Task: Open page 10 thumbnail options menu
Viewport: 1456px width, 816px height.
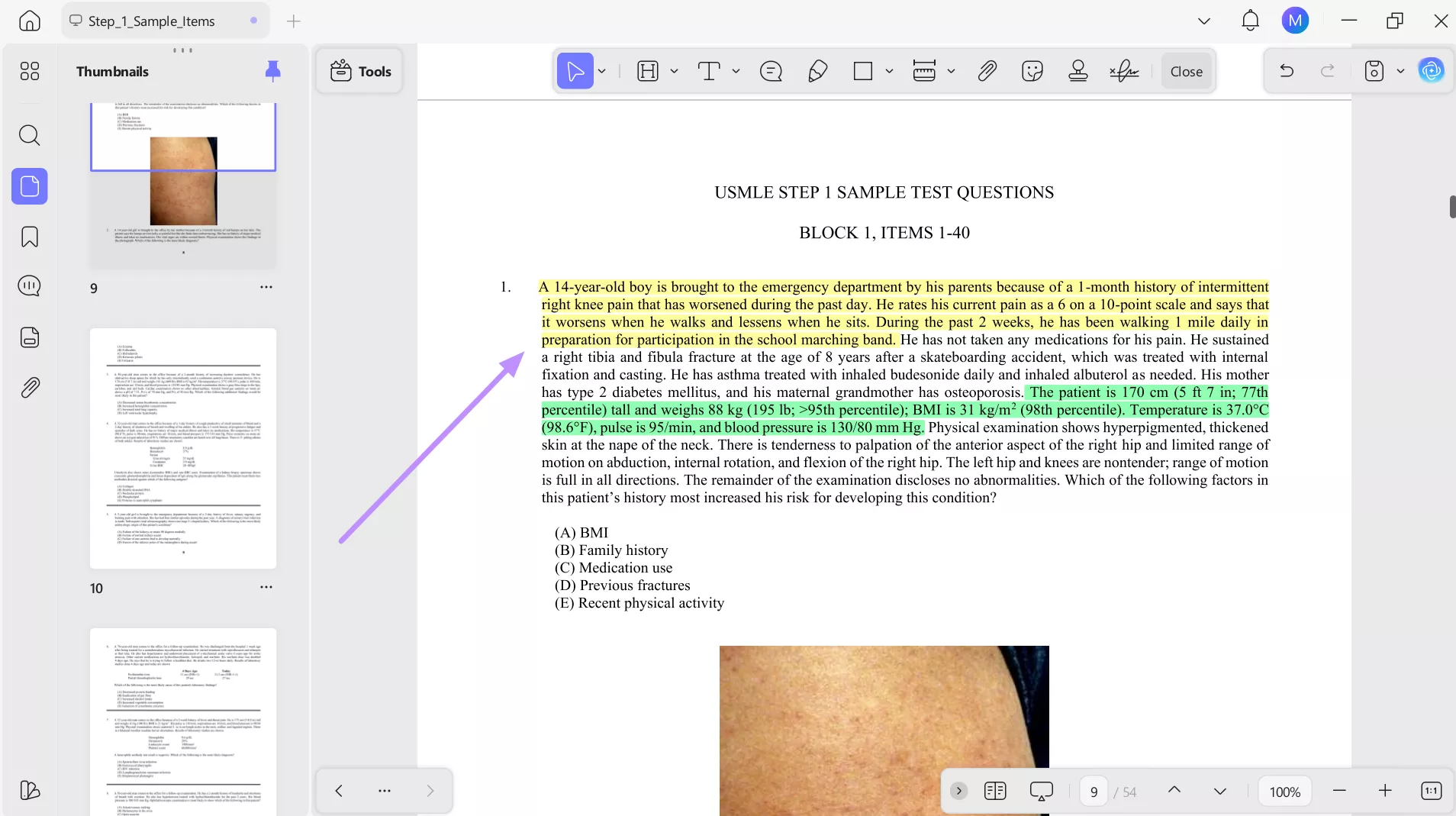Action: [x=266, y=587]
